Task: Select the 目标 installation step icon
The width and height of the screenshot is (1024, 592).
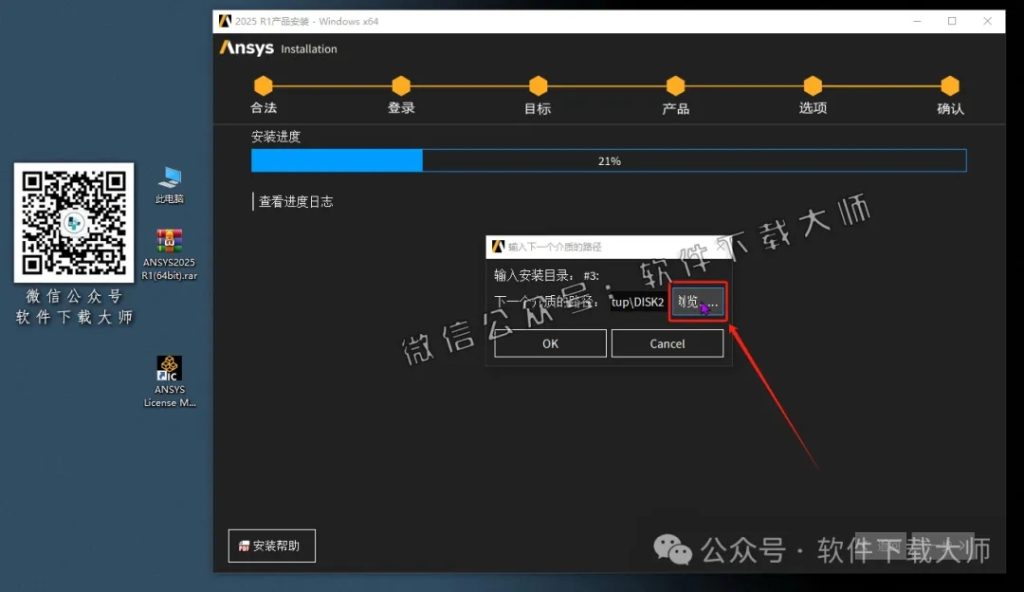Action: pyautogui.click(x=537, y=87)
